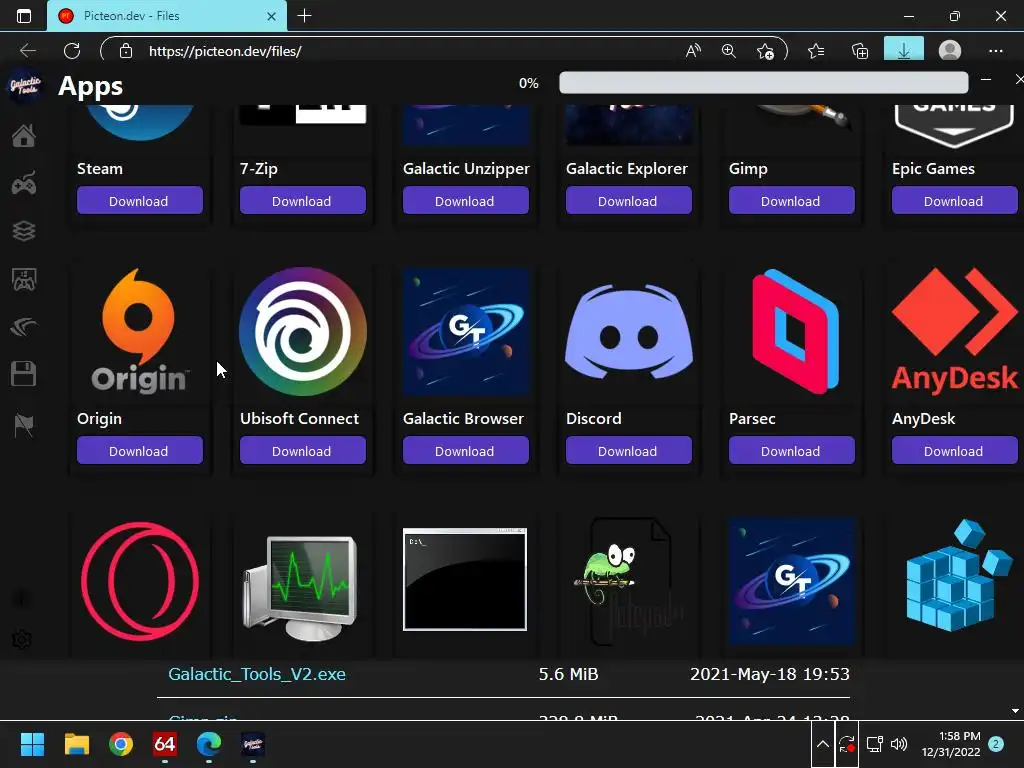The image size is (1024, 768).
Task: Add this page to favorites
Action: click(x=765, y=50)
